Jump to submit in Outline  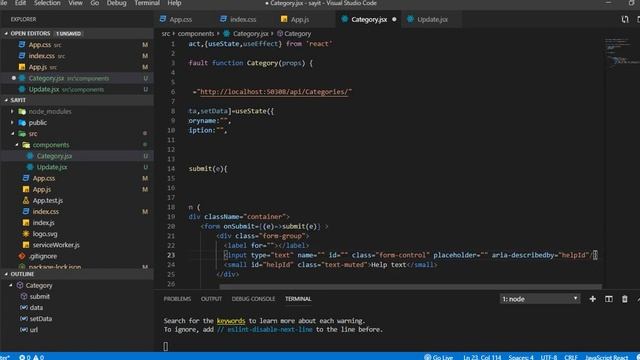[x=40, y=296]
